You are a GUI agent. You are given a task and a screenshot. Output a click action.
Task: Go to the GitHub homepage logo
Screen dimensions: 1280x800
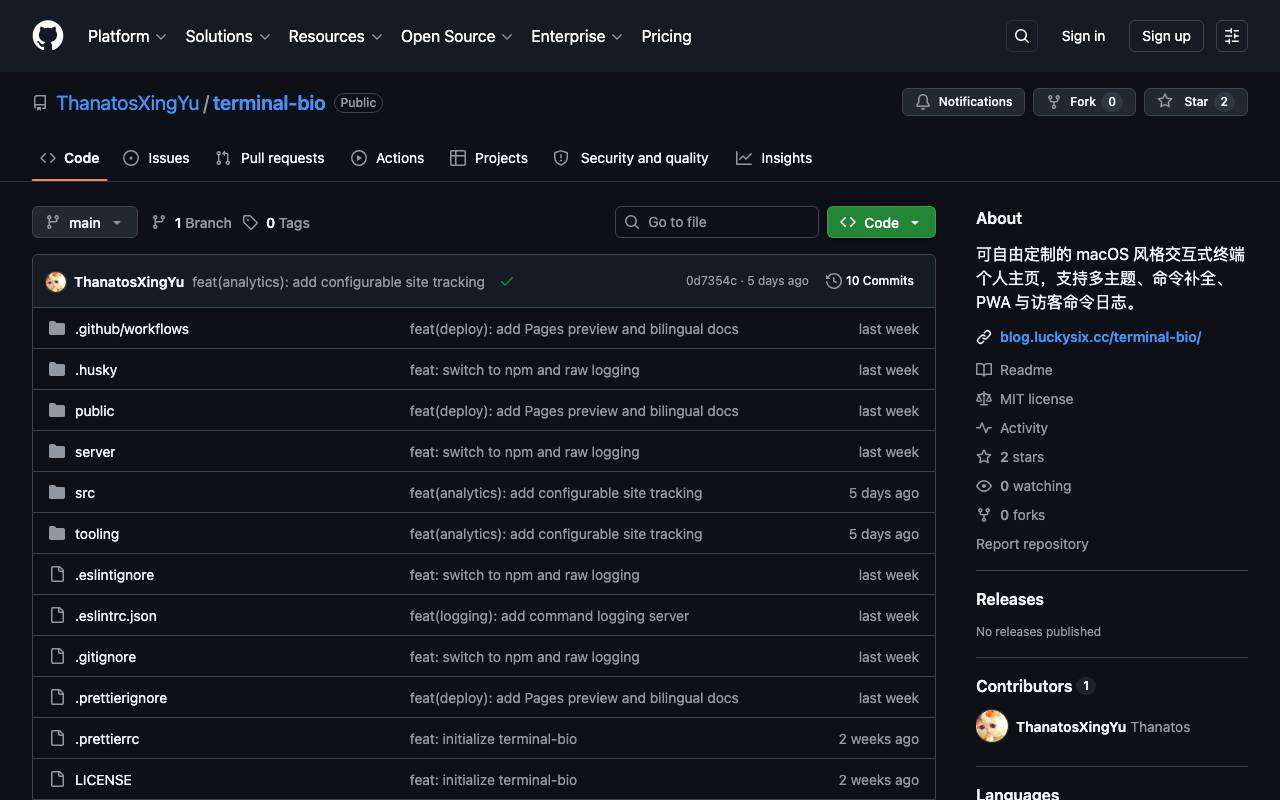point(48,36)
